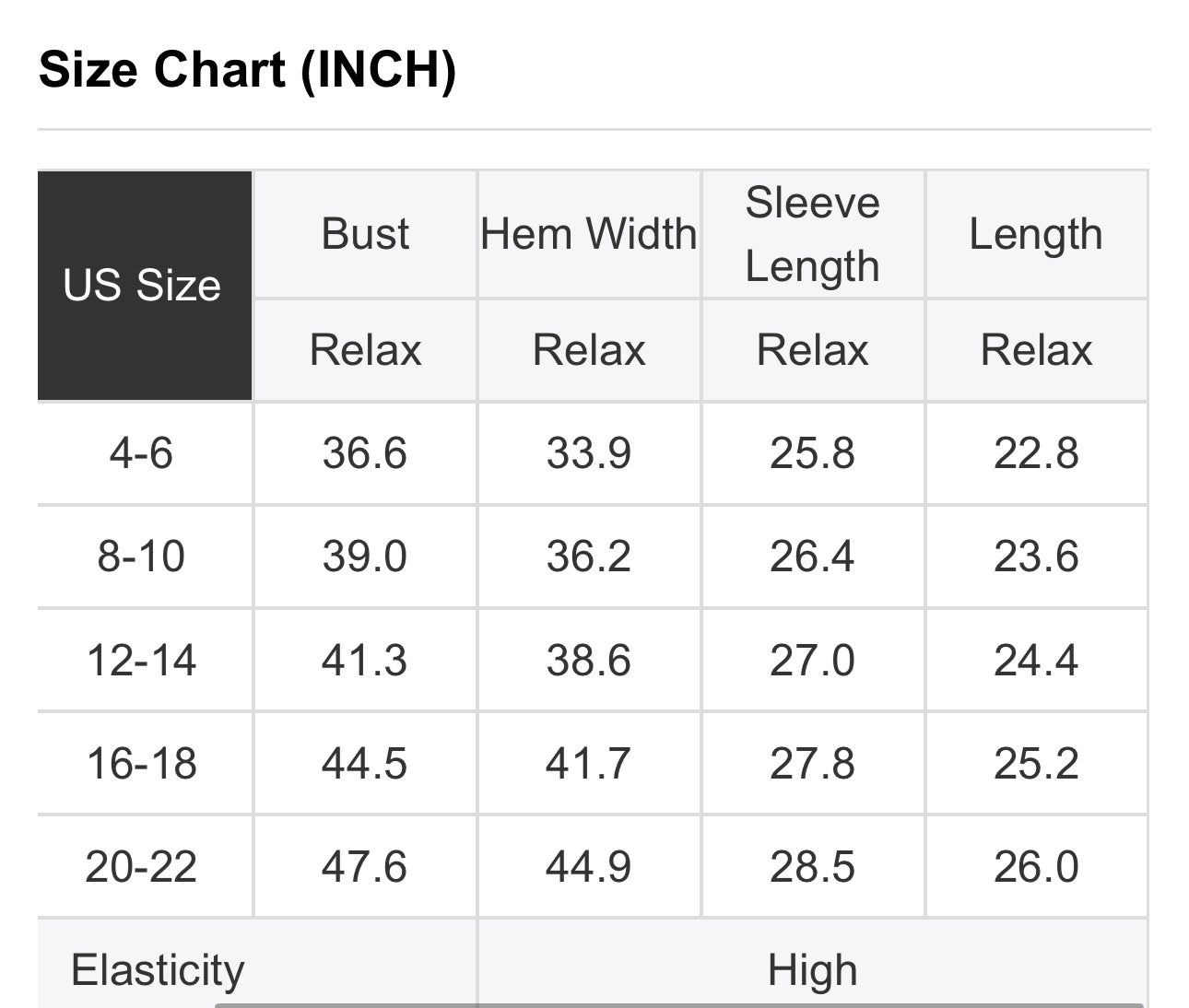Select the 12-14 size row label

click(141, 661)
